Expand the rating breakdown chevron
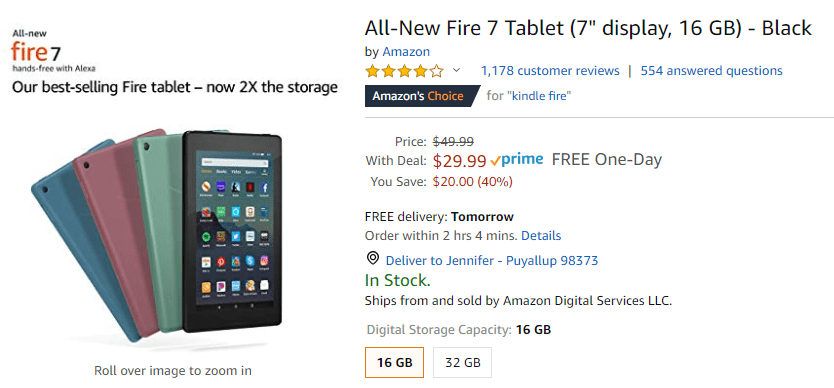 456,71
